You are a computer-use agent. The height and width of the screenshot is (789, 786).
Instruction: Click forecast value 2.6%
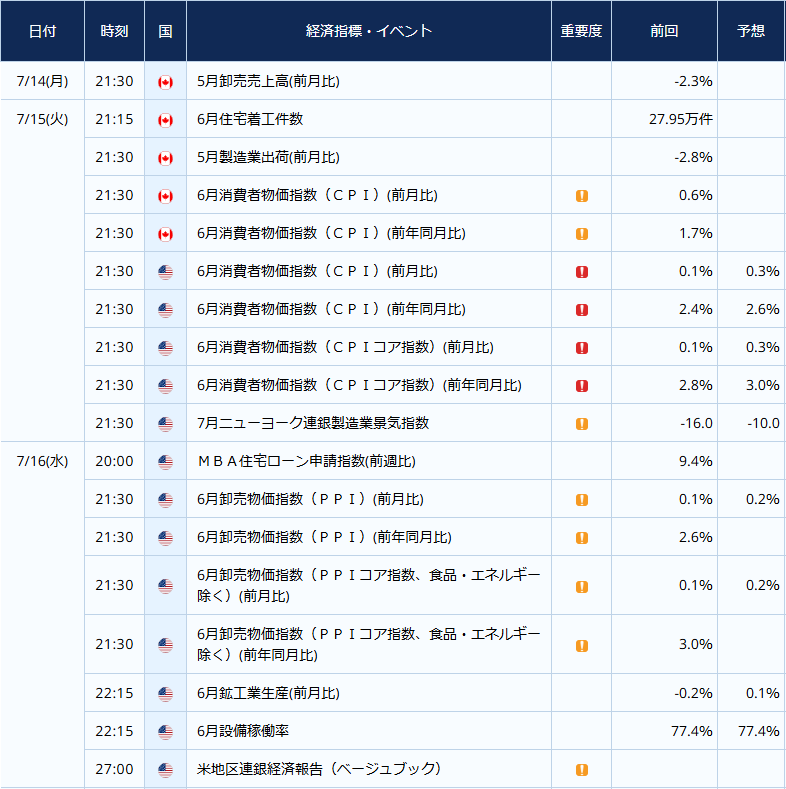click(762, 309)
